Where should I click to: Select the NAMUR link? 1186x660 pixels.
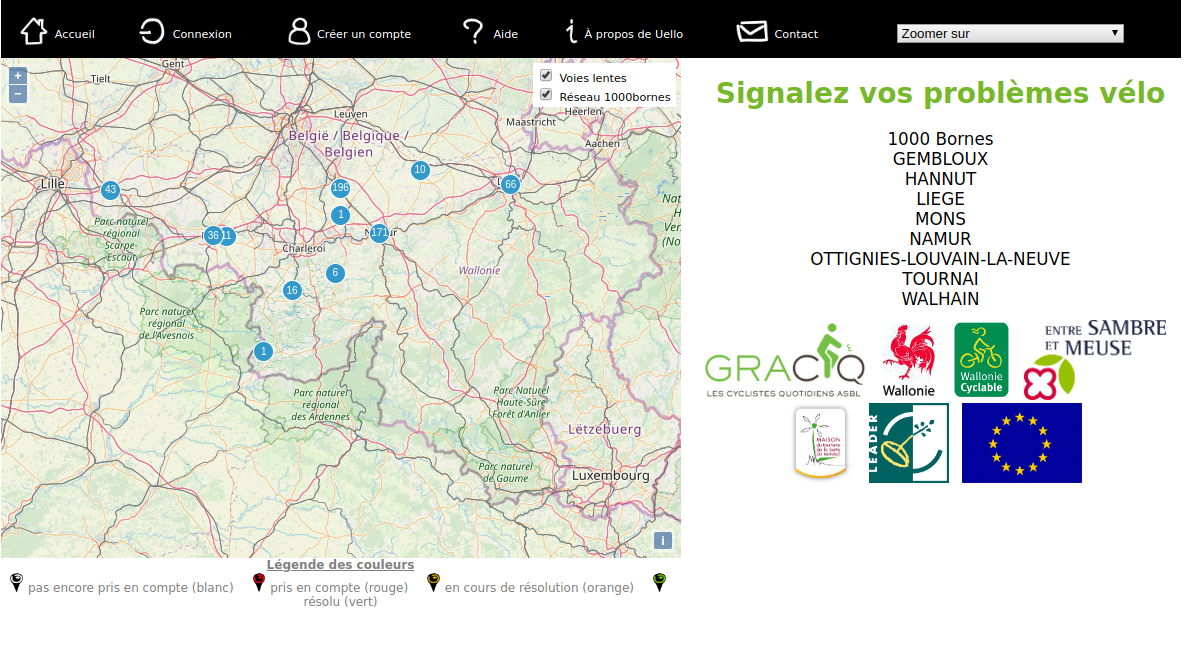[x=940, y=239]
